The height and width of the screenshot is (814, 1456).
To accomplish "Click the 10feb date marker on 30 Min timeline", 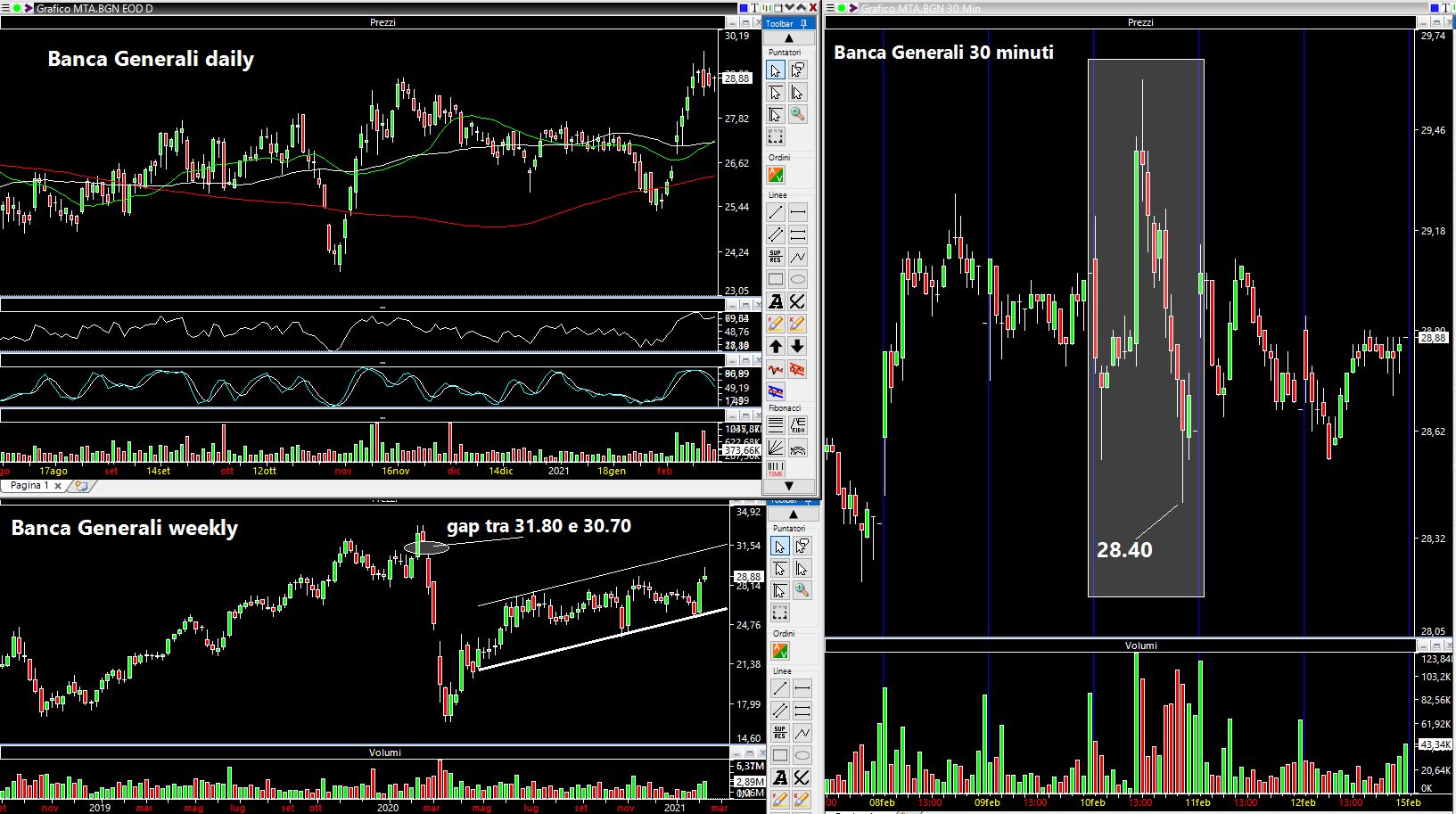I will coord(1092,802).
